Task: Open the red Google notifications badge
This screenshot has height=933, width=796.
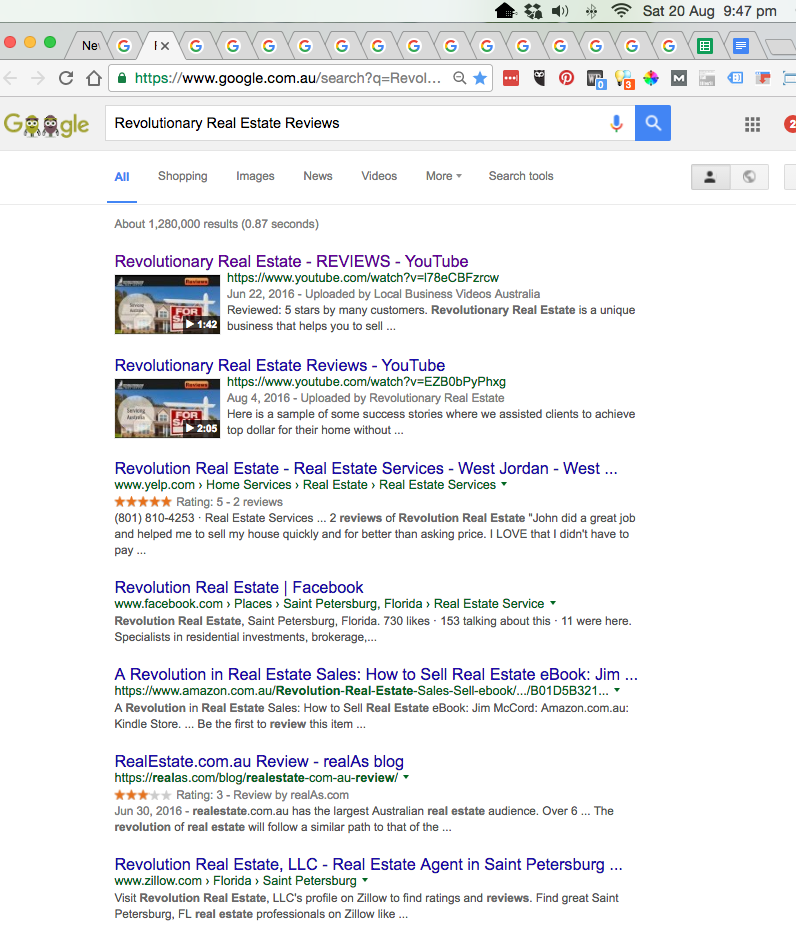Action: point(790,124)
